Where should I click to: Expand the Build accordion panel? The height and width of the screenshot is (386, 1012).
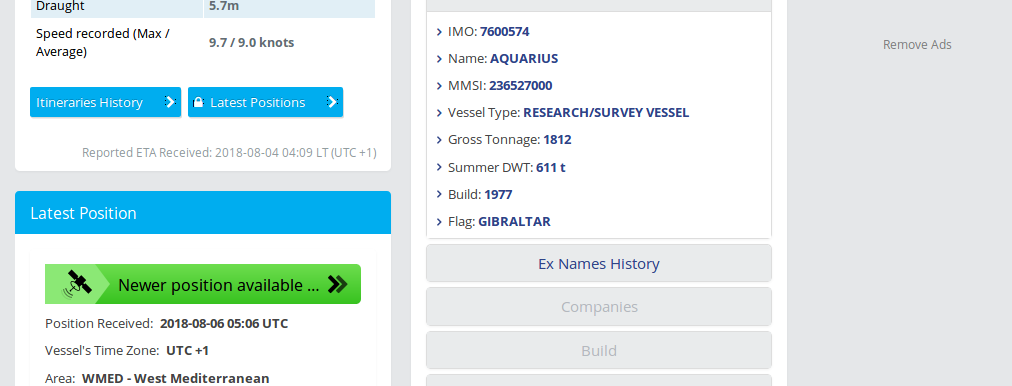coord(599,350)
